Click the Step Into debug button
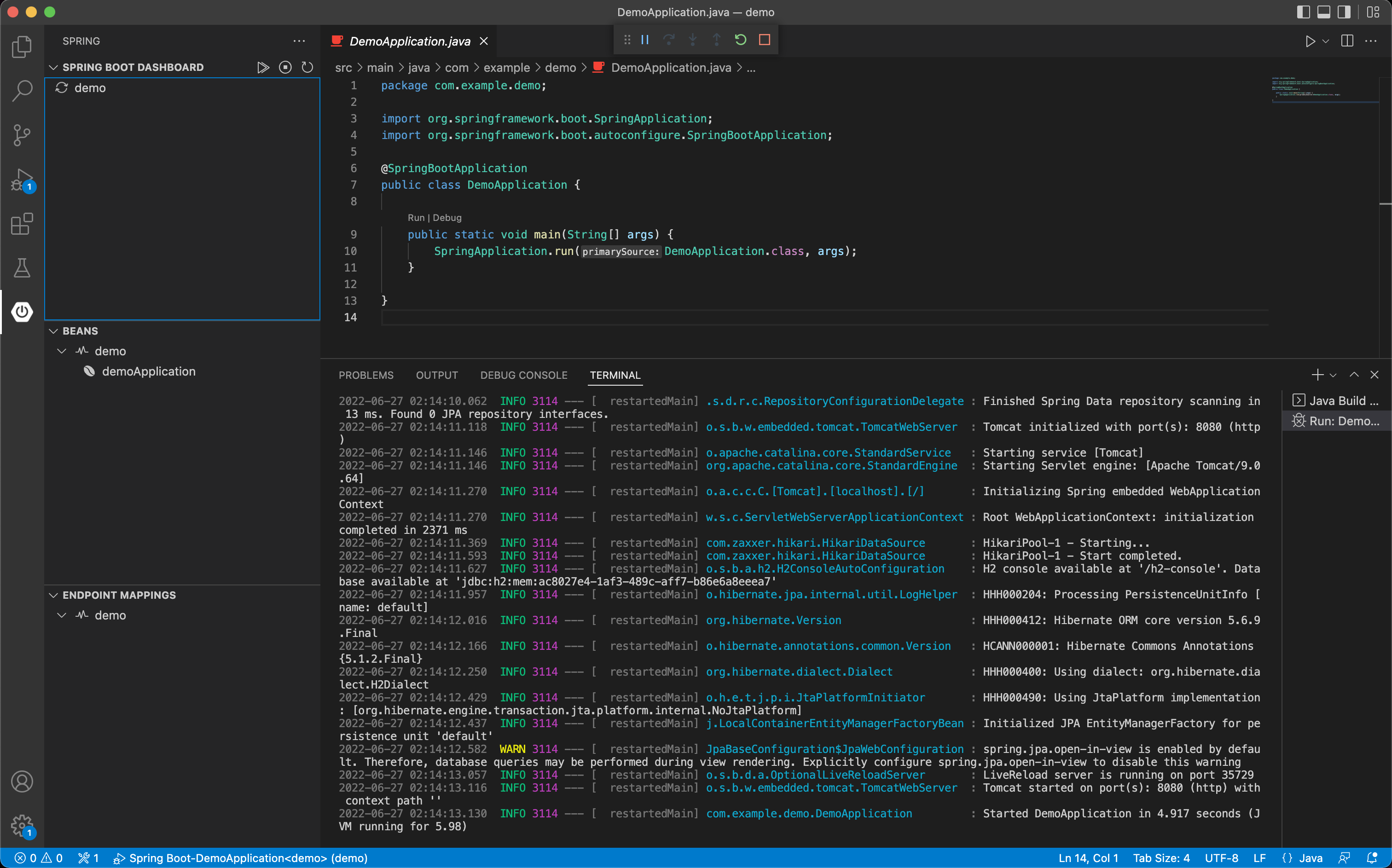The image size is (1392, 868). (x=693, y=40)
